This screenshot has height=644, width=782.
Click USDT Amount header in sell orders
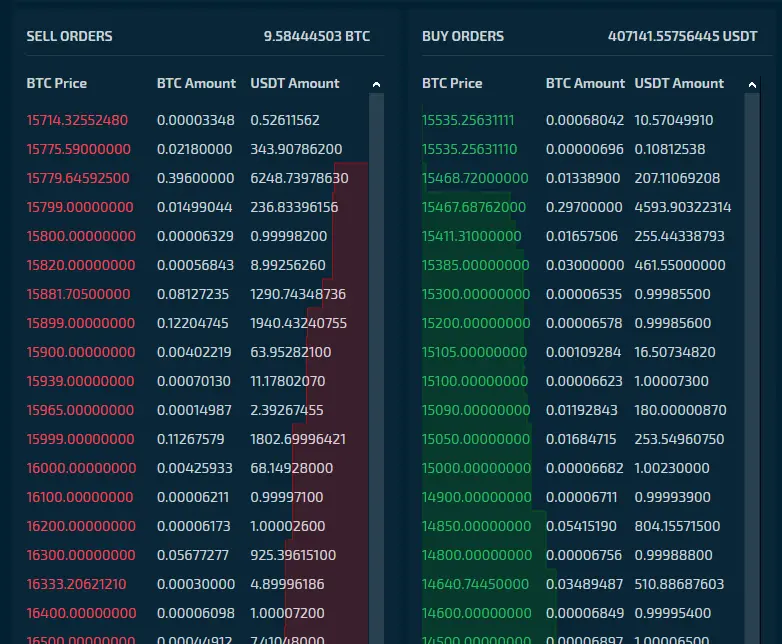[x=295, y=83]
